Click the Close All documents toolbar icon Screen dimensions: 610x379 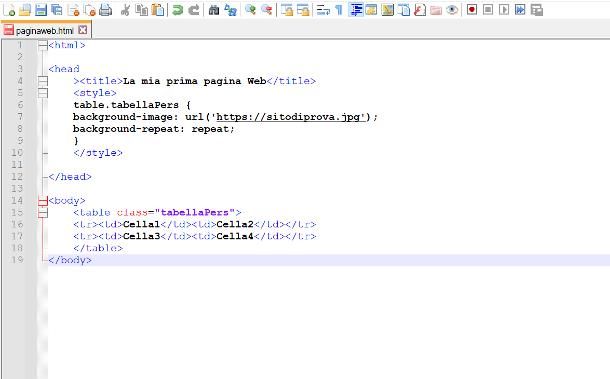point(90,10)
